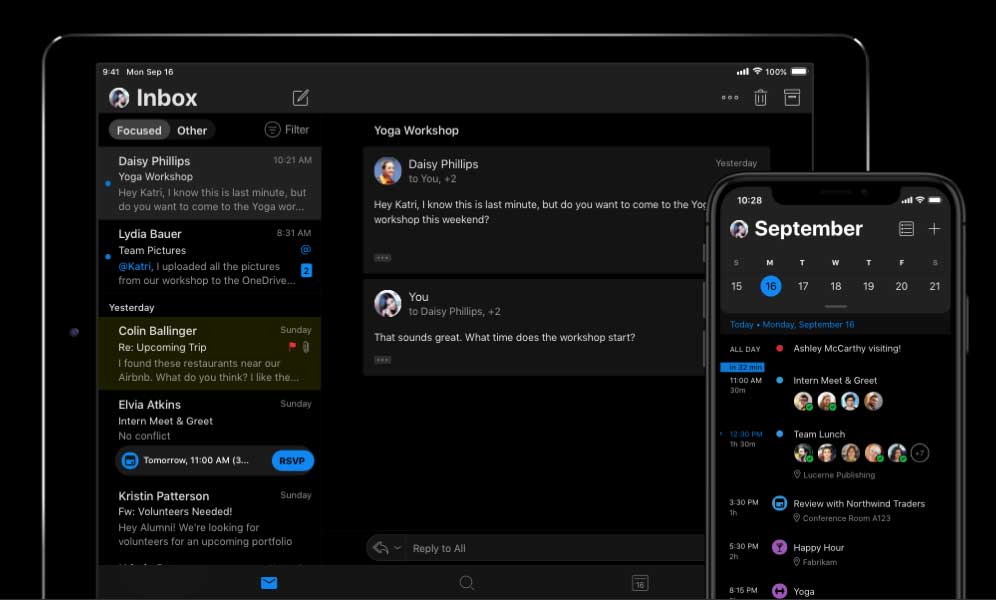Open more options ellipsis in iPad header

(730, 98)
